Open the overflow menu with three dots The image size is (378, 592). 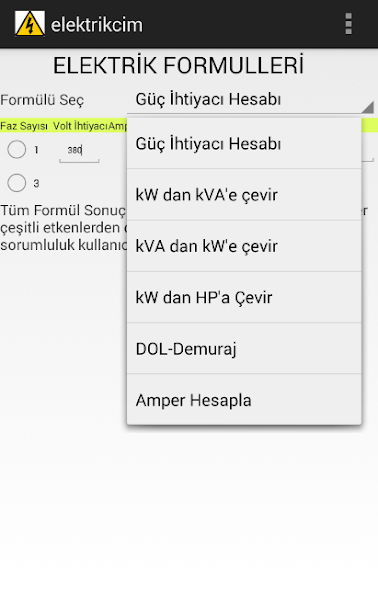tap(348, 24)
